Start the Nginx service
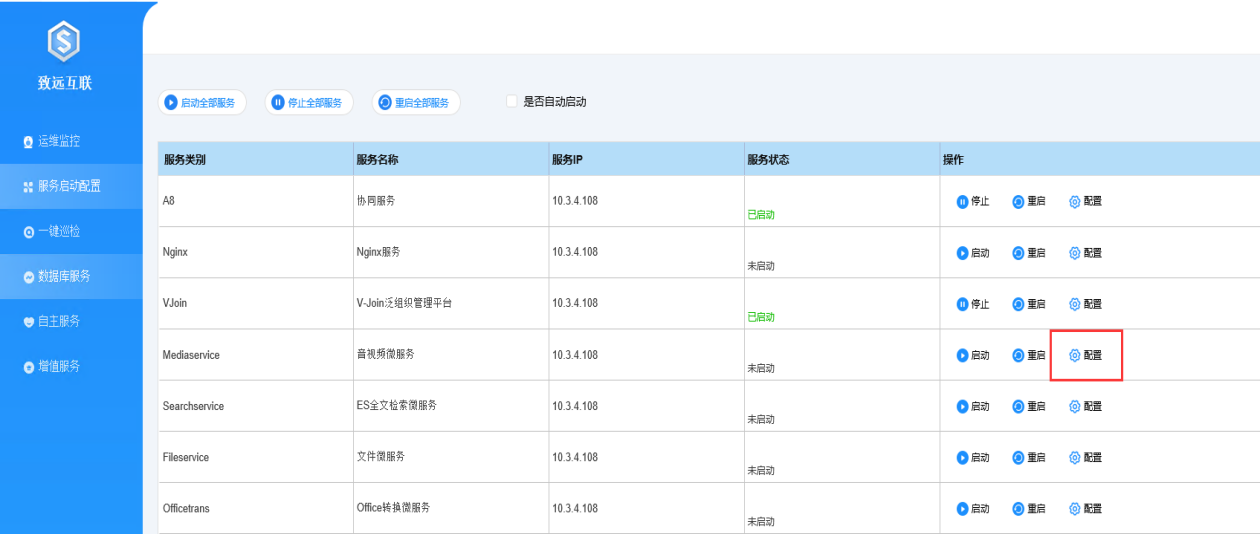The width and height of the screenshot is (1260, 534). point(973,252)
